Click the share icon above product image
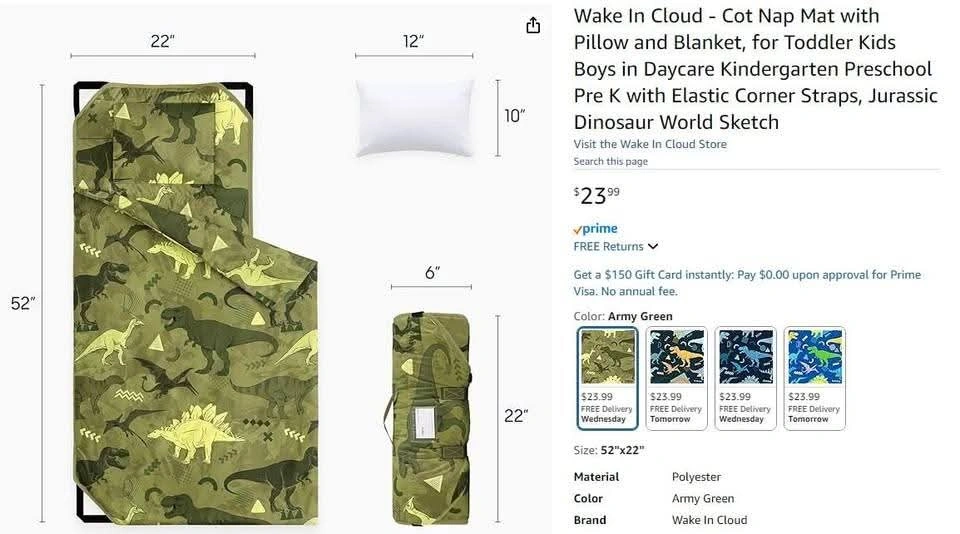Screen dimensions: 960x534 533,25
